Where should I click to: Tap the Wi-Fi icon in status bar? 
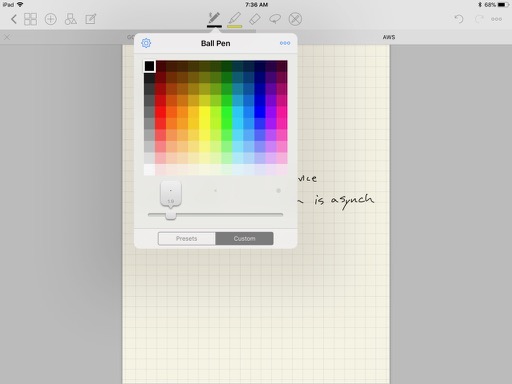coord(20,5)
